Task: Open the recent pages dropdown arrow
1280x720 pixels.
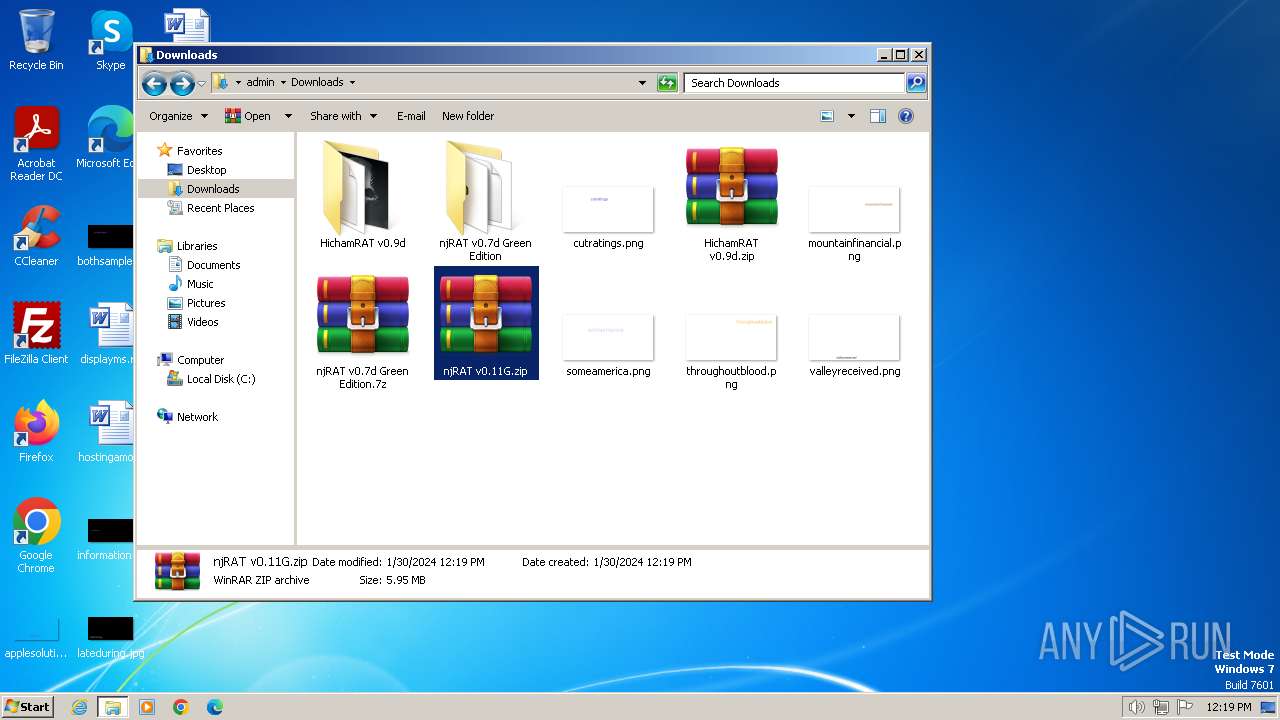Action: (x=202, y=83)
